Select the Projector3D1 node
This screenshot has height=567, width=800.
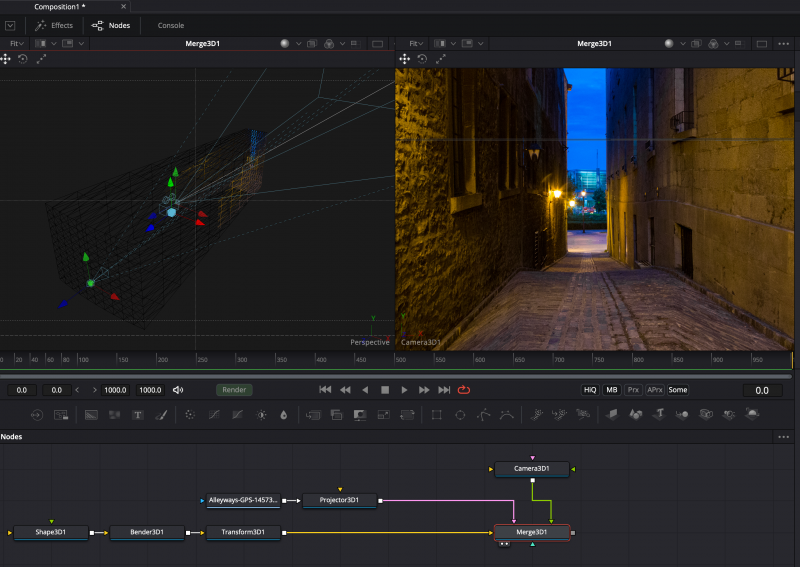click(339, 500)
